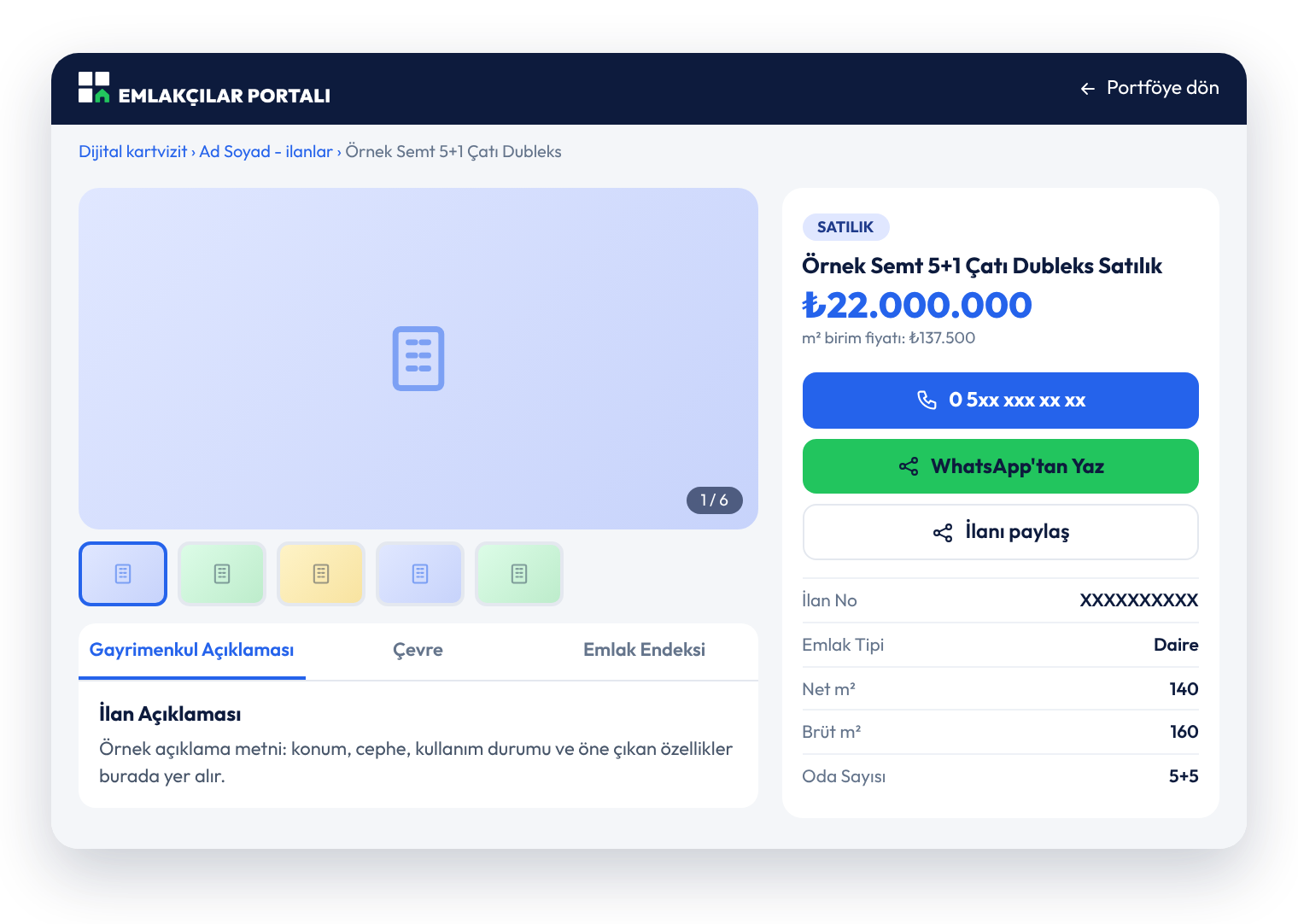Click the İlan No value XXXXXXXXXX
This screenshot has width=1298, height=924.
click(x=1138, y=600)
